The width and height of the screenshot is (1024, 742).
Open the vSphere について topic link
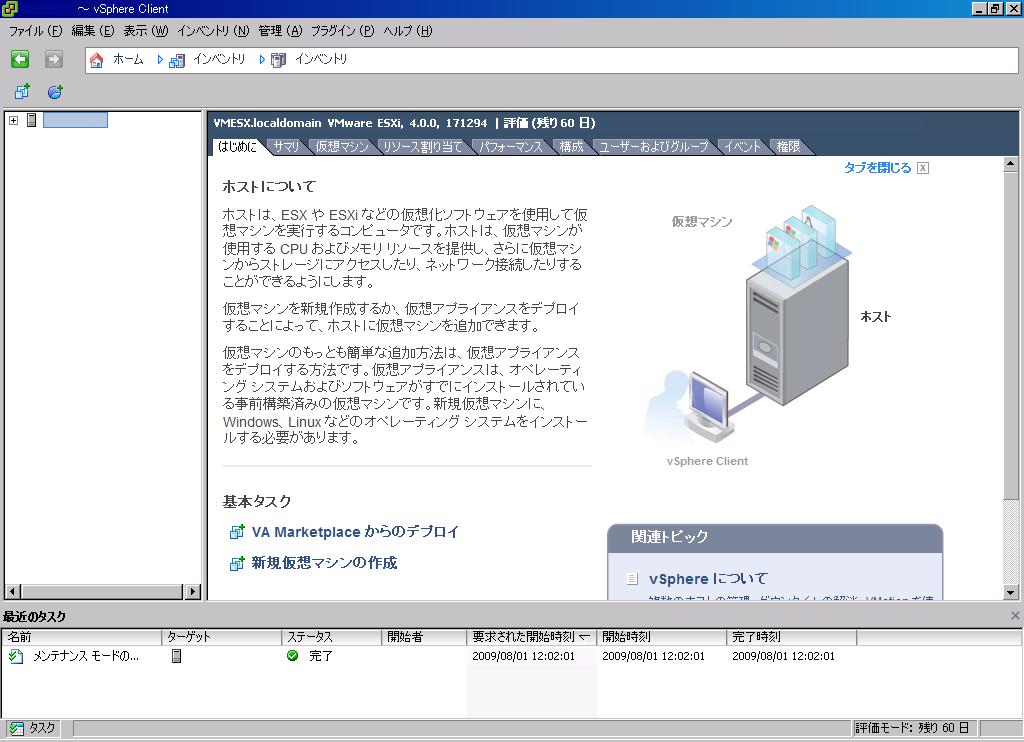pyautogui.click(x=709, y=579)
